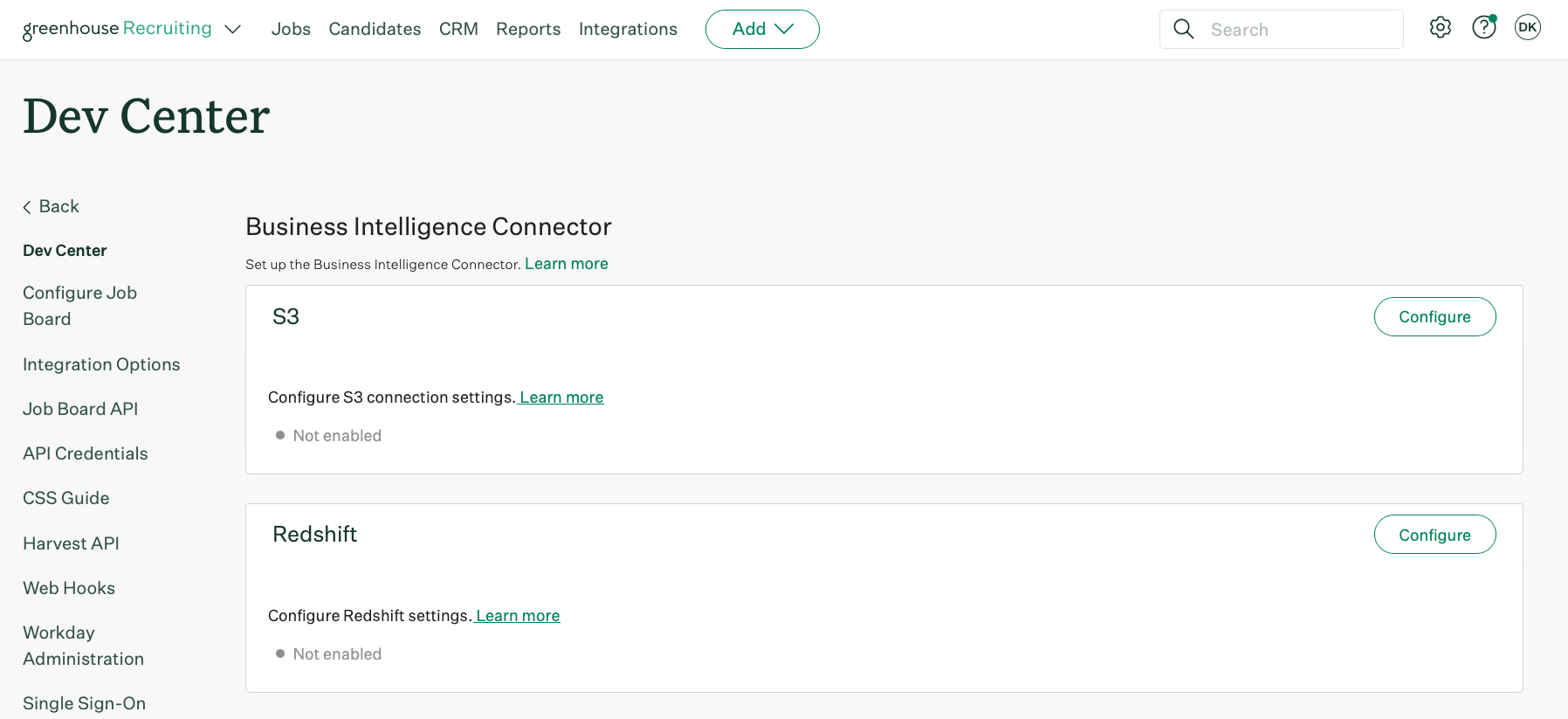
Task: Open API Credentials page
Action: 86,453
